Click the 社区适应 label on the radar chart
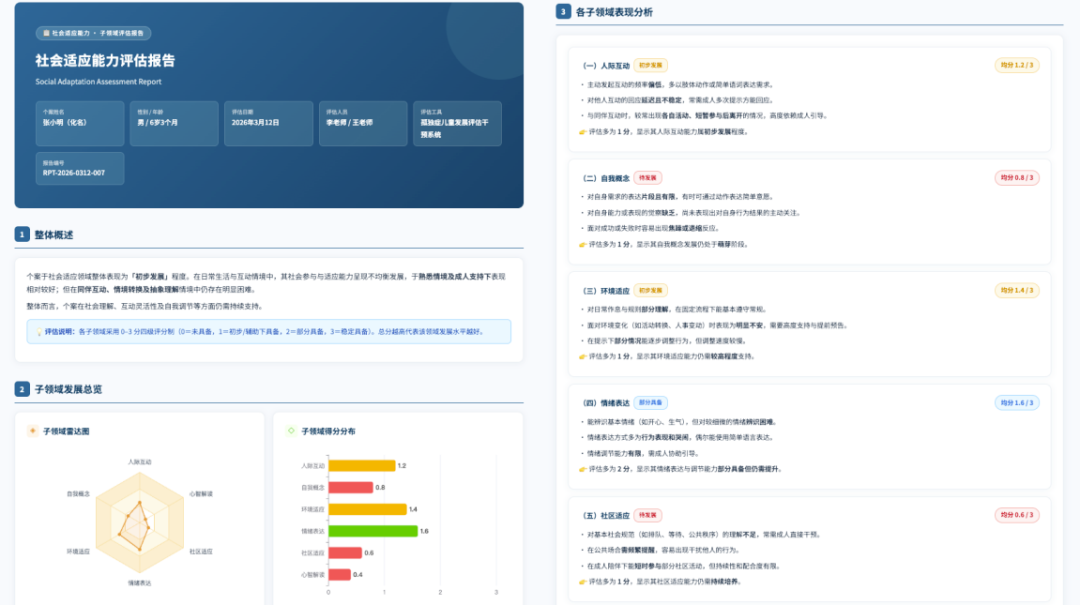 click(201, 552)
